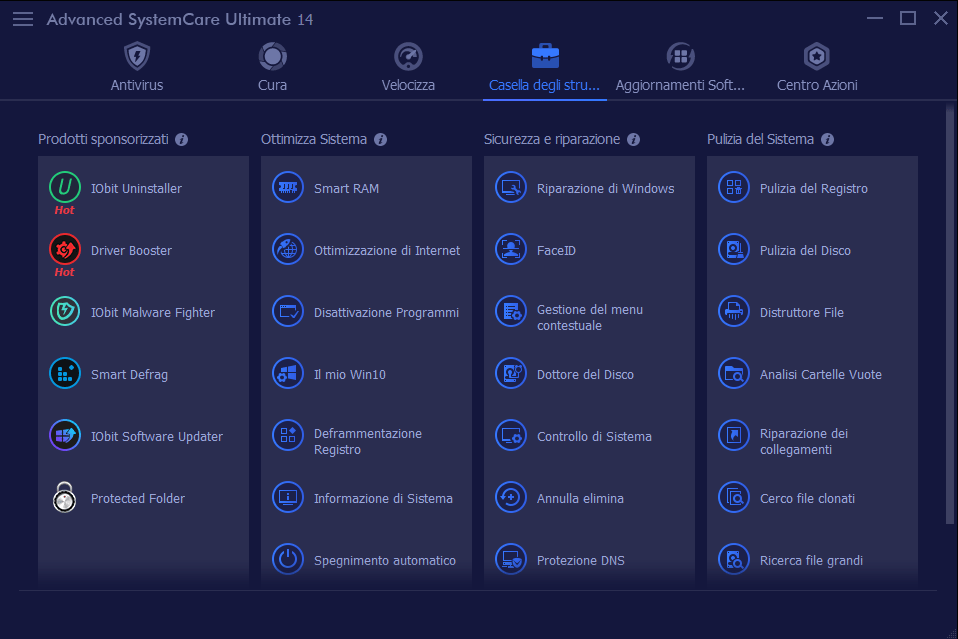958x639 pixels.
Task: Go to the Centro Azioni tab
Action: pyautogui.click(x=817, y=67)
